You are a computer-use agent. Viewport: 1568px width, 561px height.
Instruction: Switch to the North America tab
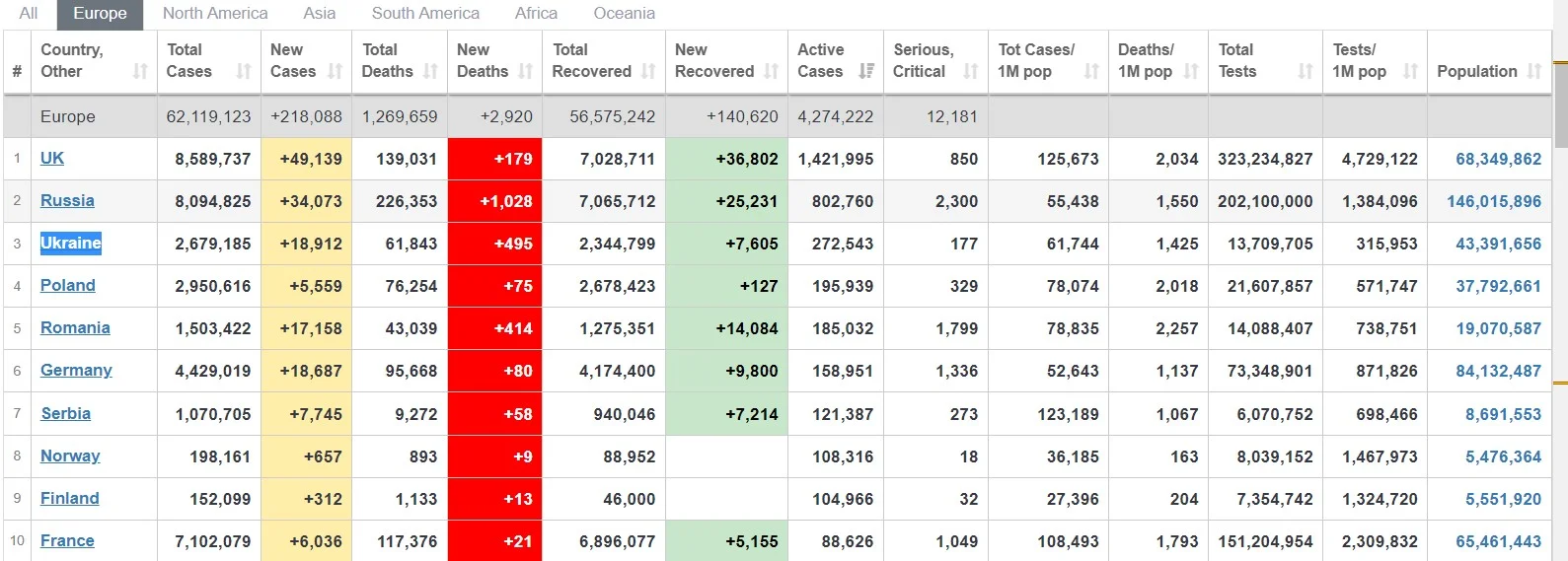pyautogui.click(x=215, y=14)
